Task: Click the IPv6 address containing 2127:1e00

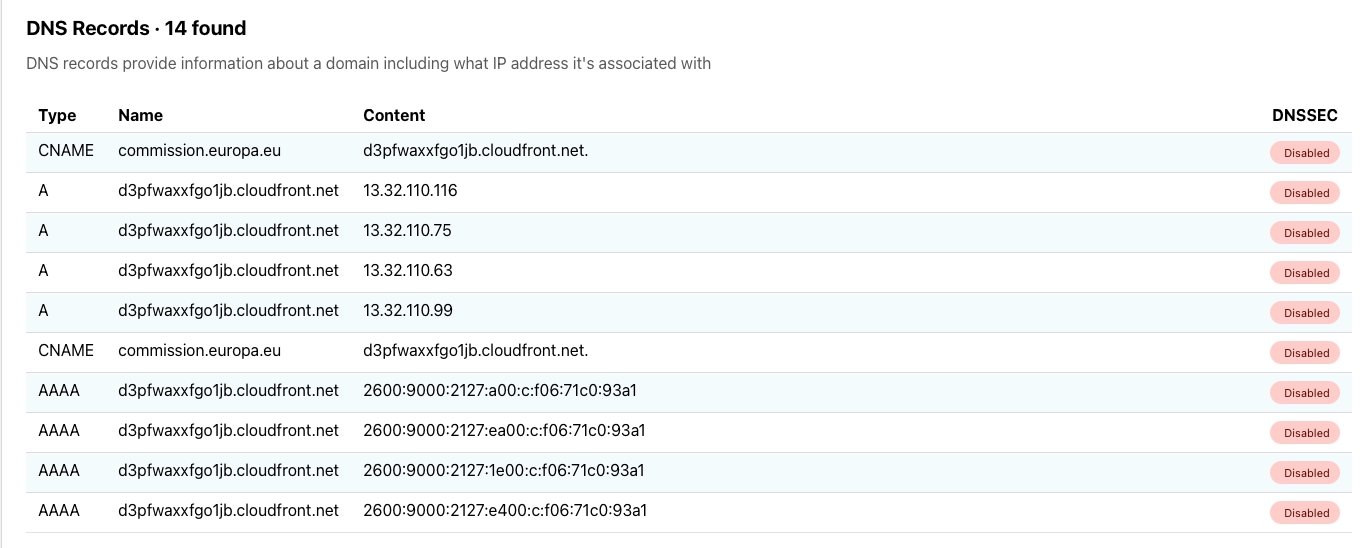Action: tap(503, 470)
